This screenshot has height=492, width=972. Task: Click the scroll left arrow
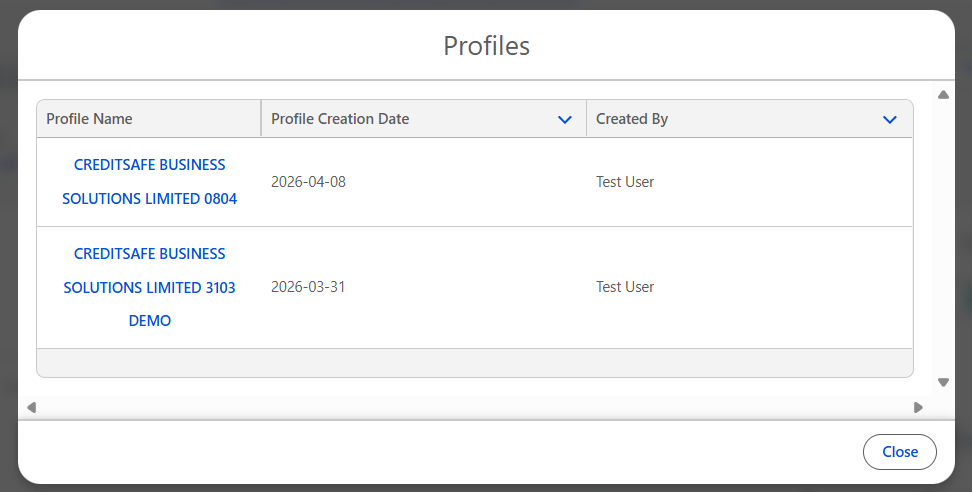[31, 407]
